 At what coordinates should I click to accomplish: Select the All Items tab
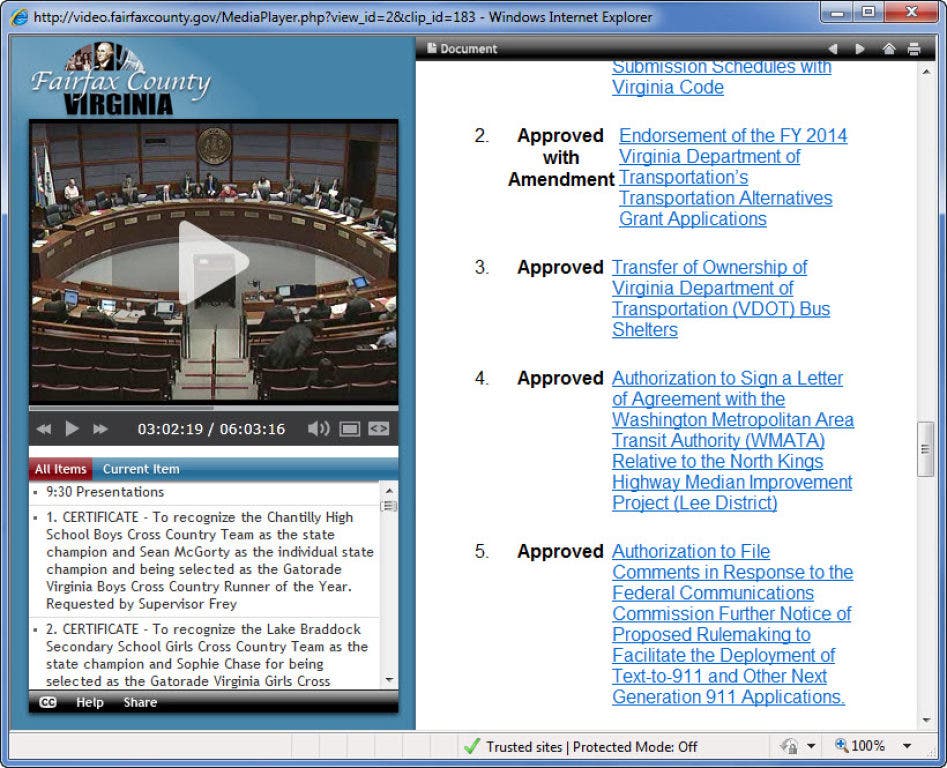tap(60, 469)
